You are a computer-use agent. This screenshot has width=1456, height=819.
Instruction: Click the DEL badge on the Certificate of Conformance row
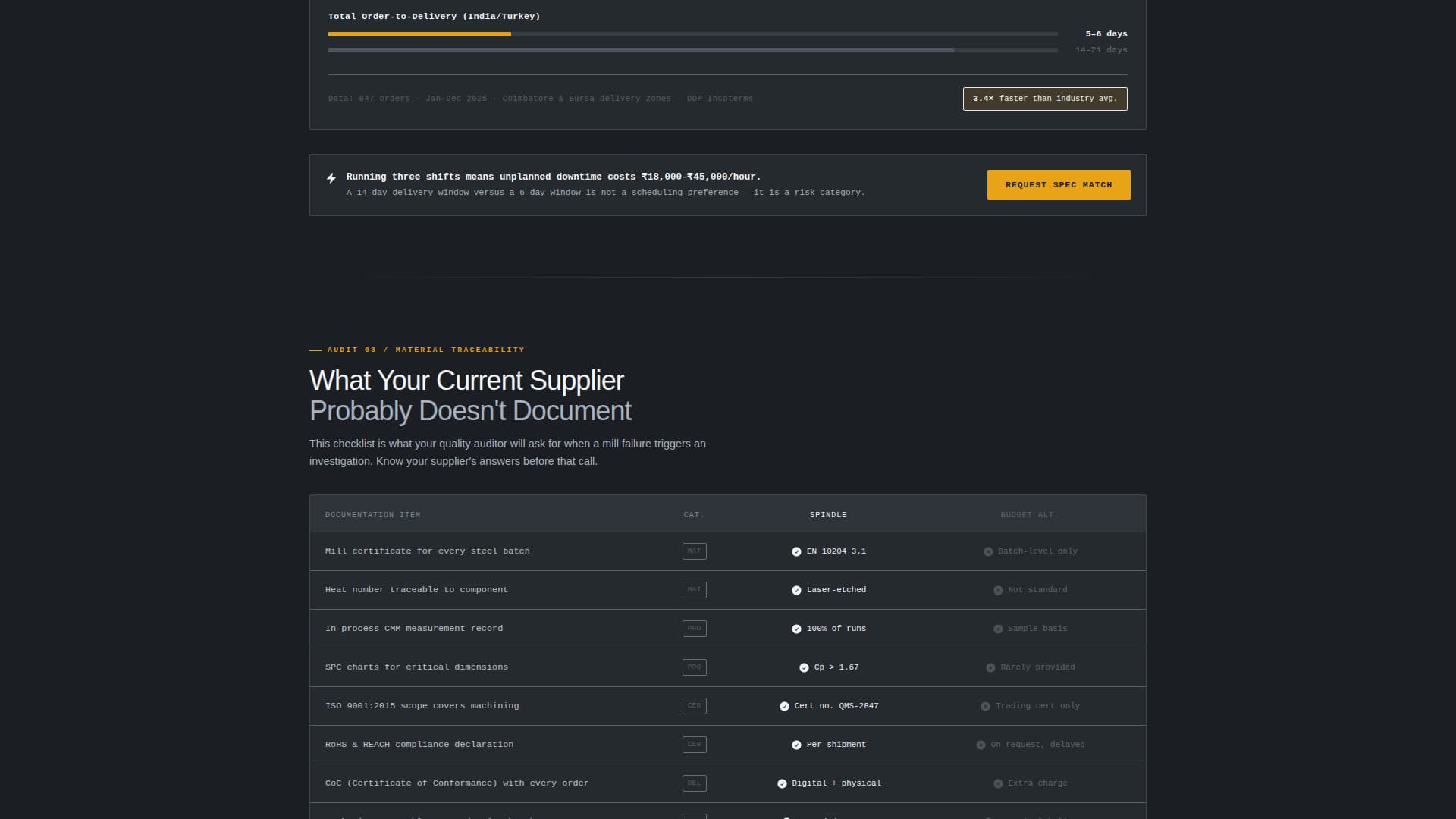point(694,783)
